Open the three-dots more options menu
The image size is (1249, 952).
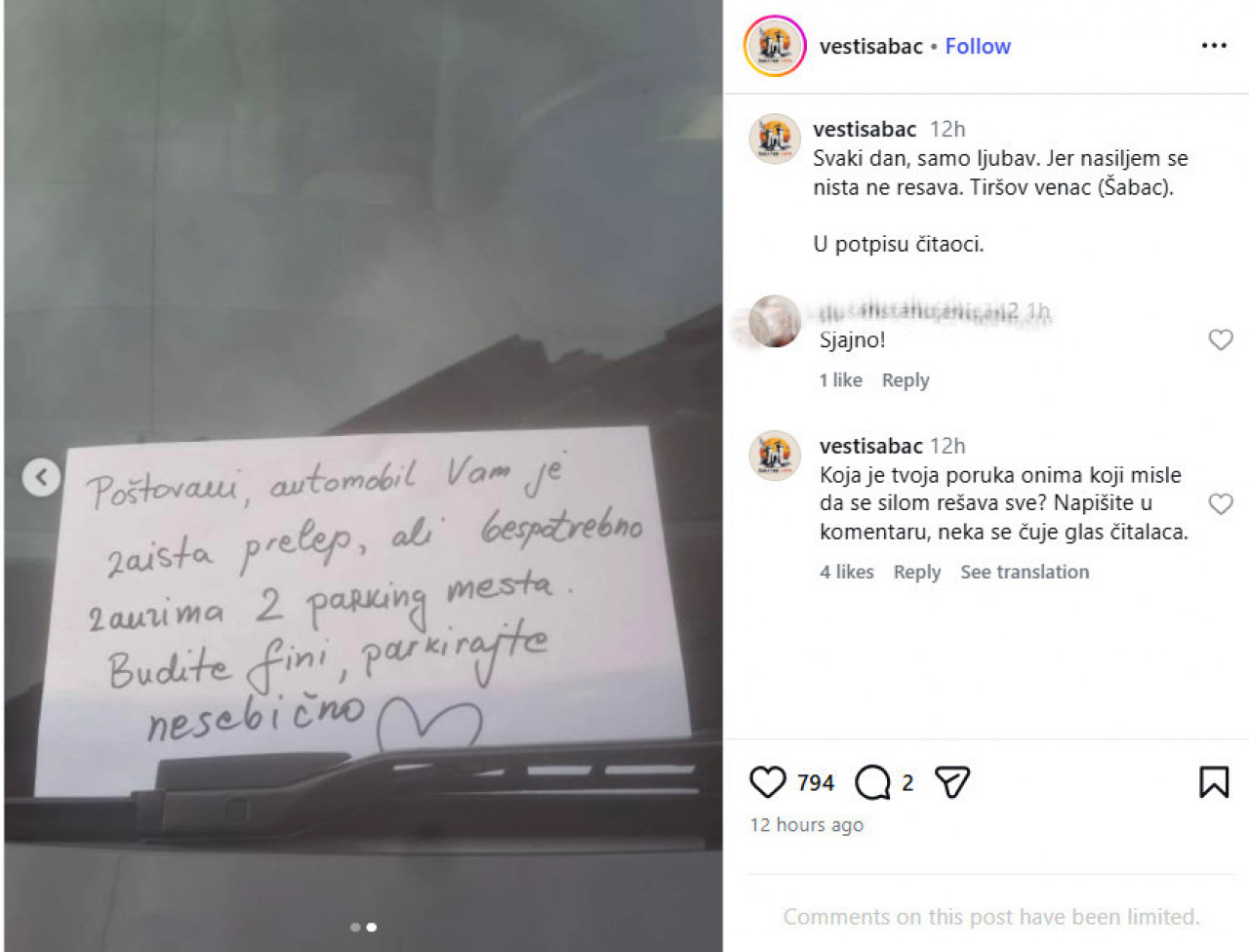1214,46
